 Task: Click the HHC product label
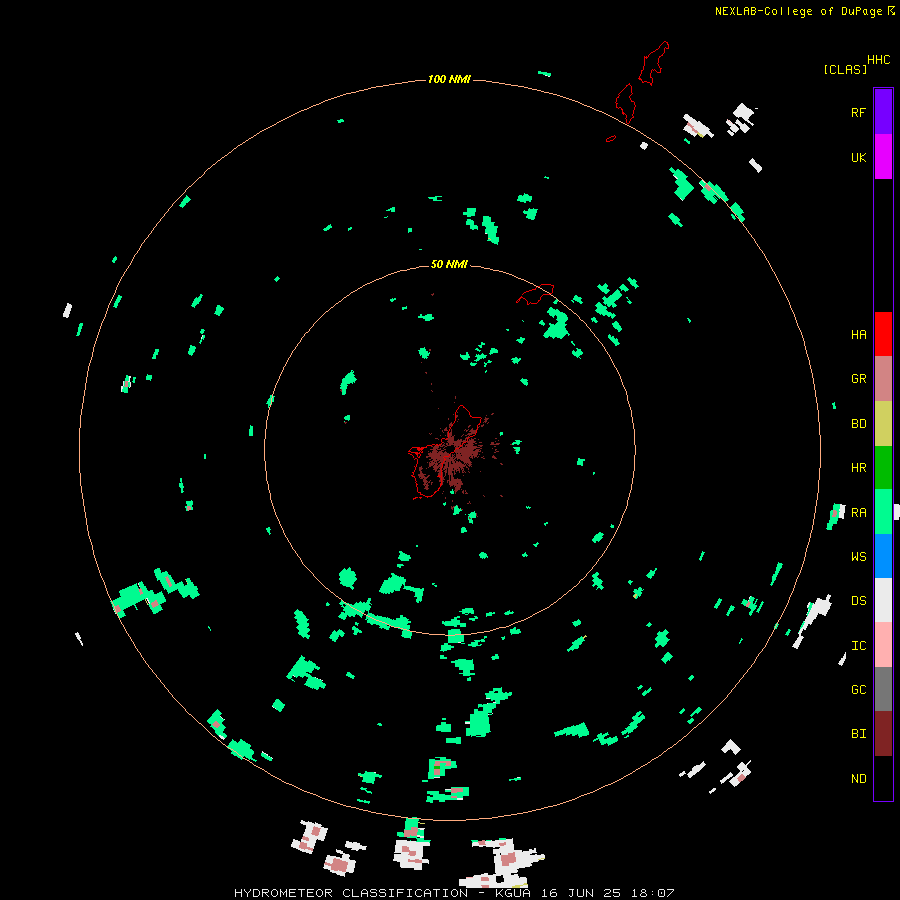[879, 60]
